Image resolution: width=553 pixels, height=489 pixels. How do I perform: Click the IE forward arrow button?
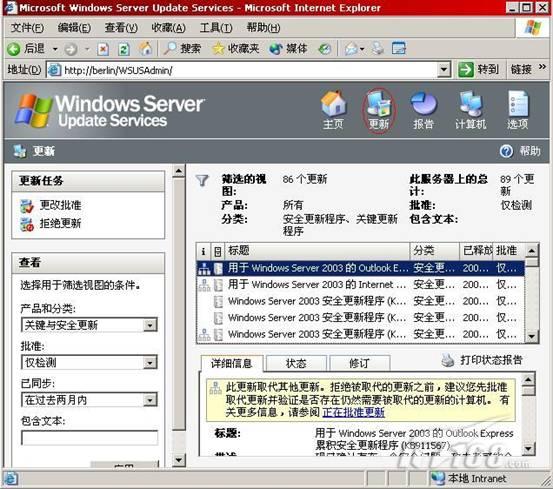(x=71, y=49)
